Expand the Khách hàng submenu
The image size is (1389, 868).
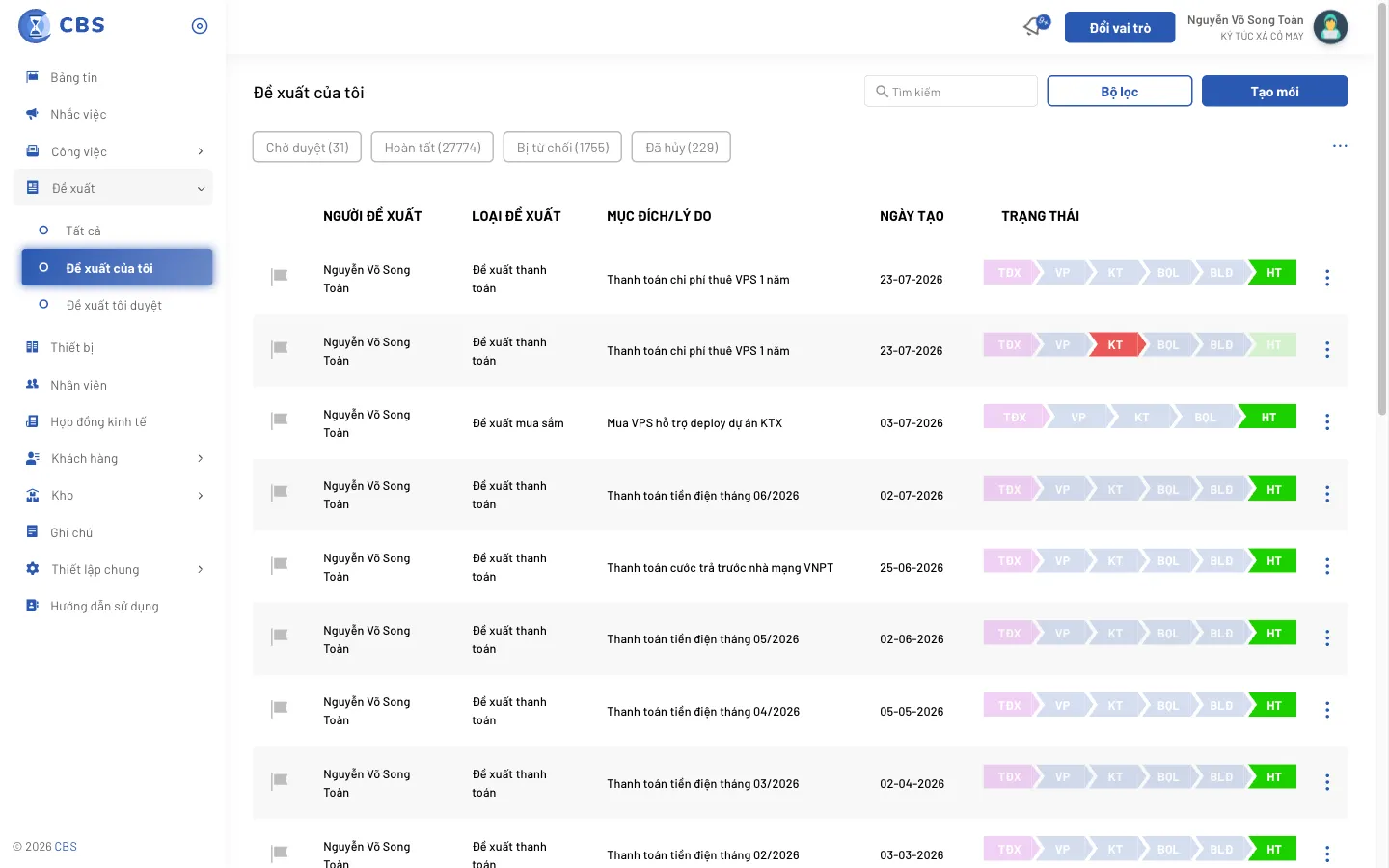(200, 458)
